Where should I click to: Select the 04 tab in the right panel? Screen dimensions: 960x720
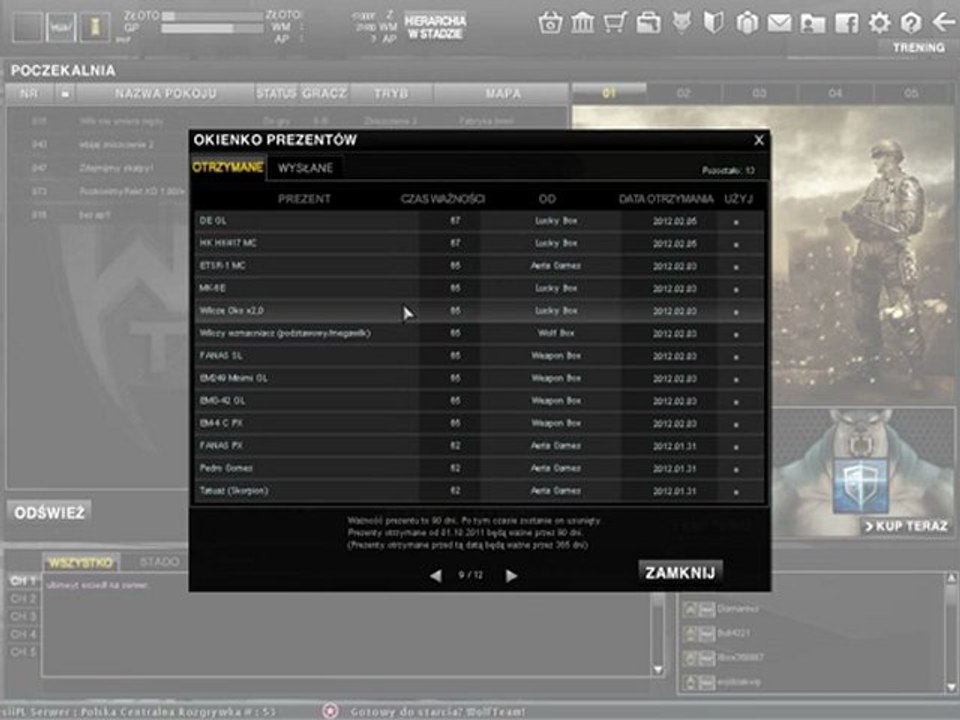click(x=835, y=93)
